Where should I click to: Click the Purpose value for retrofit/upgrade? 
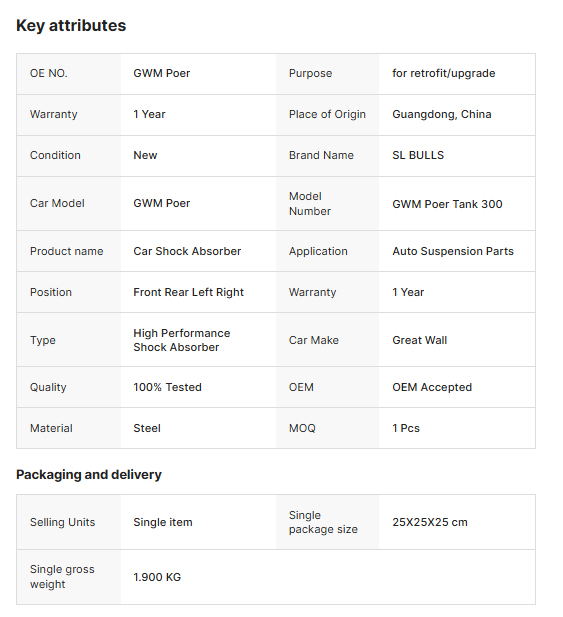pos(443,73)
